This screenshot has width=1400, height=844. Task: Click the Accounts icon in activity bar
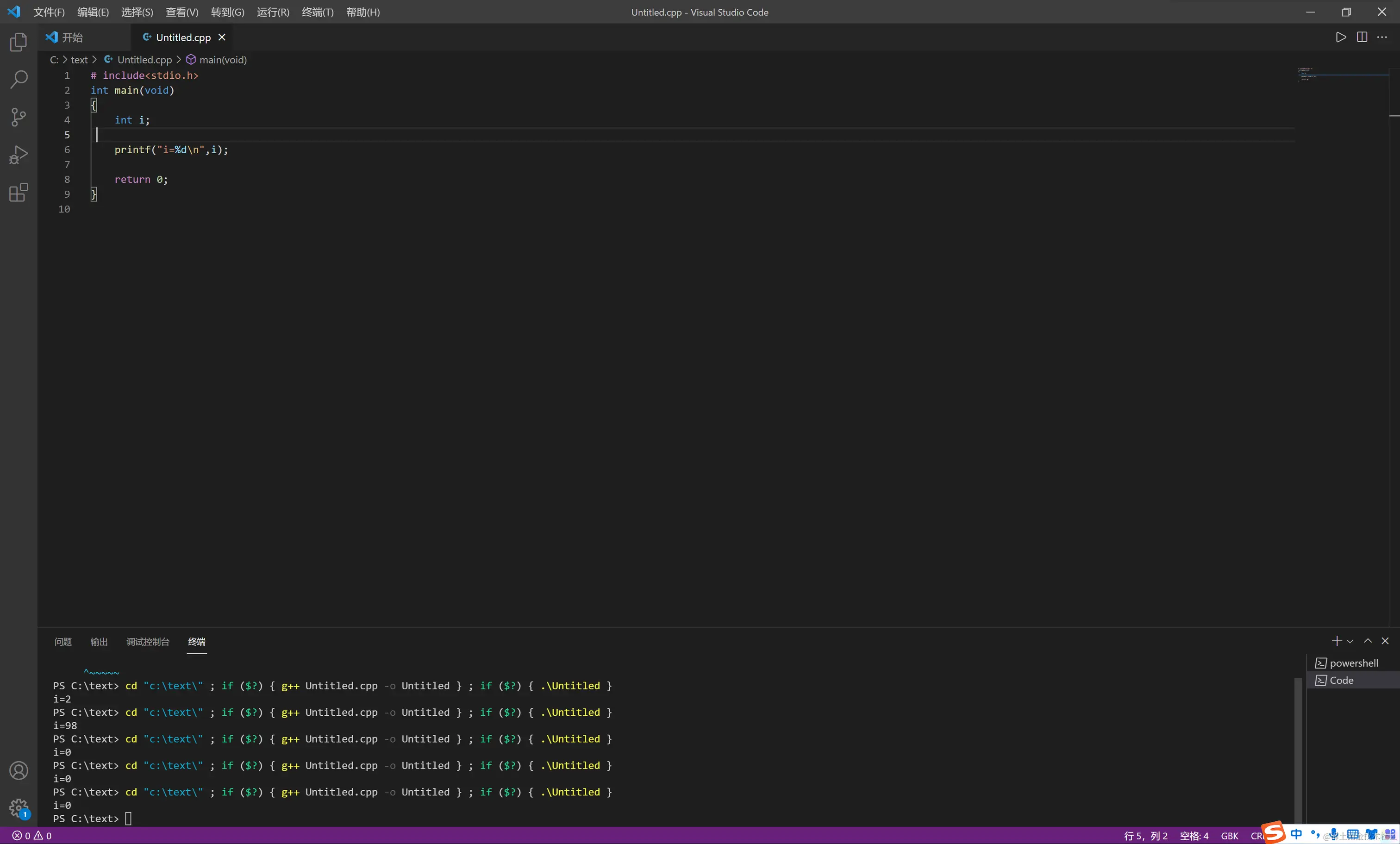click(x=18, y=770)
